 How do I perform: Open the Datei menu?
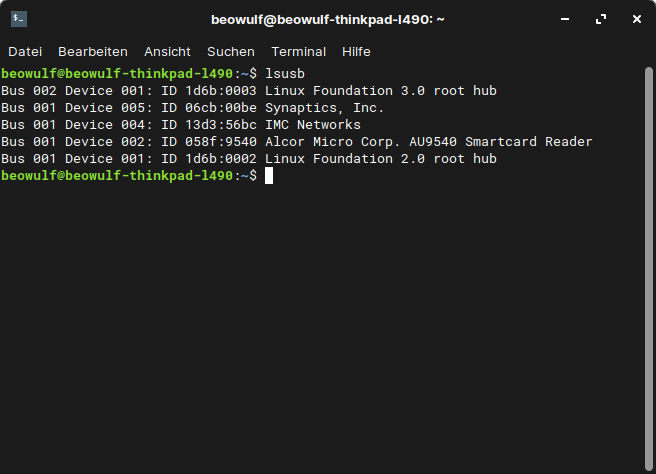click(x=25, y=51)
